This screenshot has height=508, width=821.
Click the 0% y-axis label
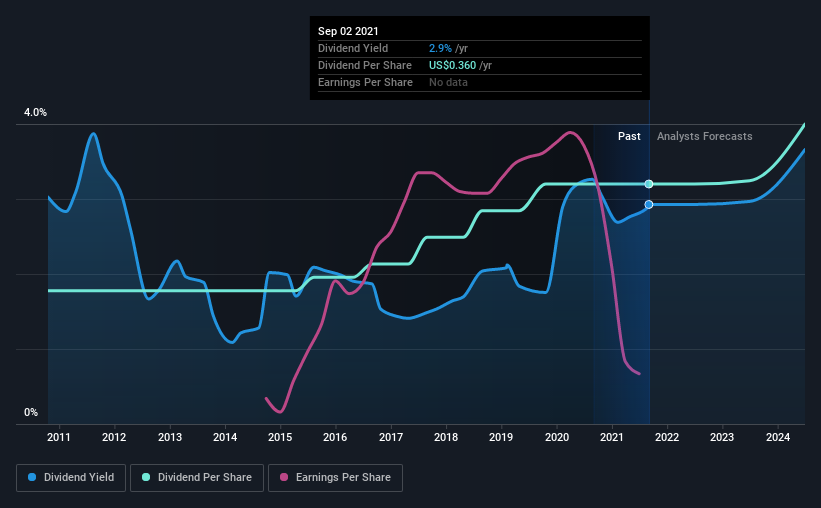(31, 413)
